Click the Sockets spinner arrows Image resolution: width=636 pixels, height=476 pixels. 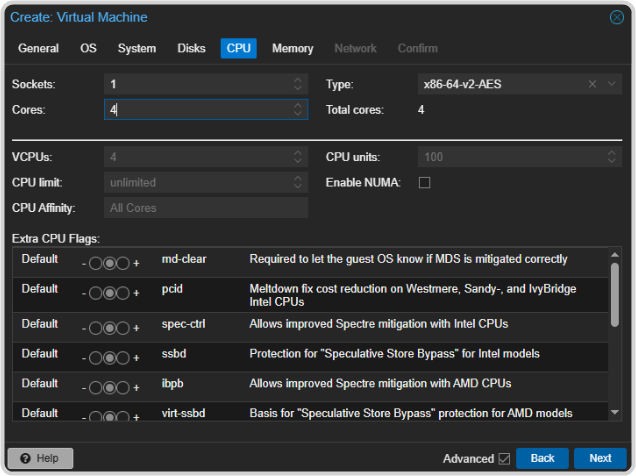tap(298, 84)
